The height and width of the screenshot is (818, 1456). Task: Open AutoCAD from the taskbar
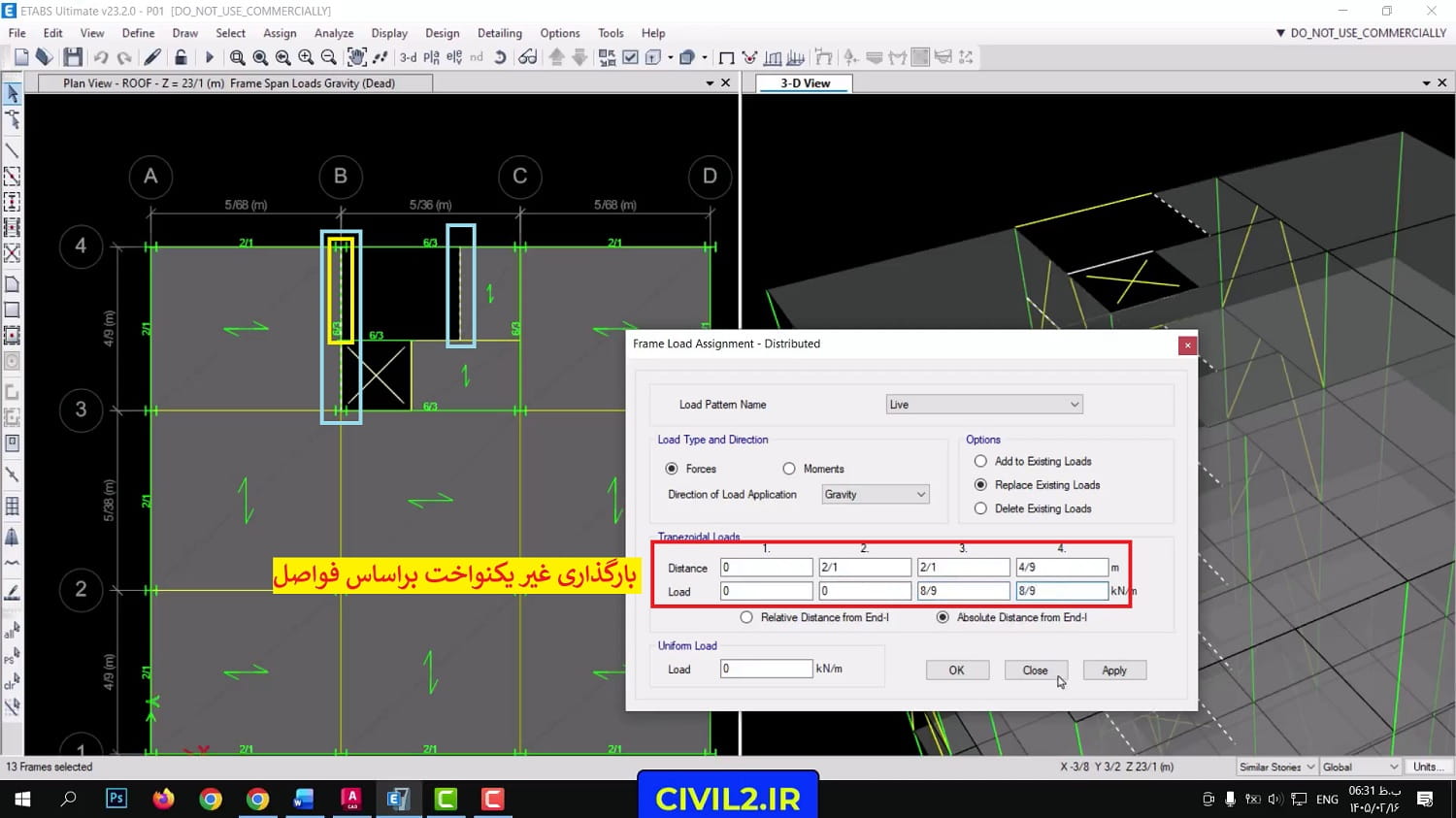[351, 799]
